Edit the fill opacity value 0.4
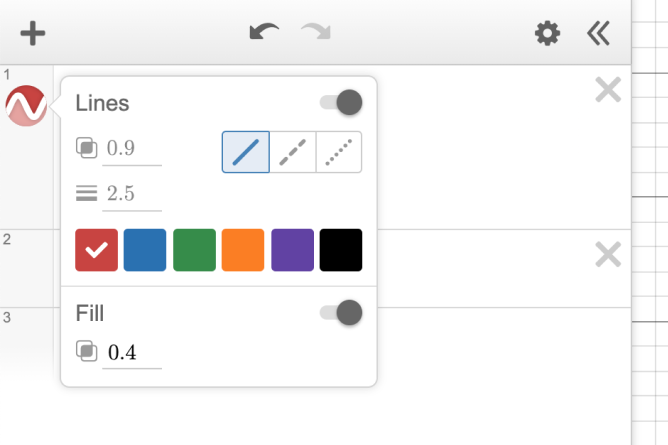This screenshot has height=445, width=668. [131, 352]
